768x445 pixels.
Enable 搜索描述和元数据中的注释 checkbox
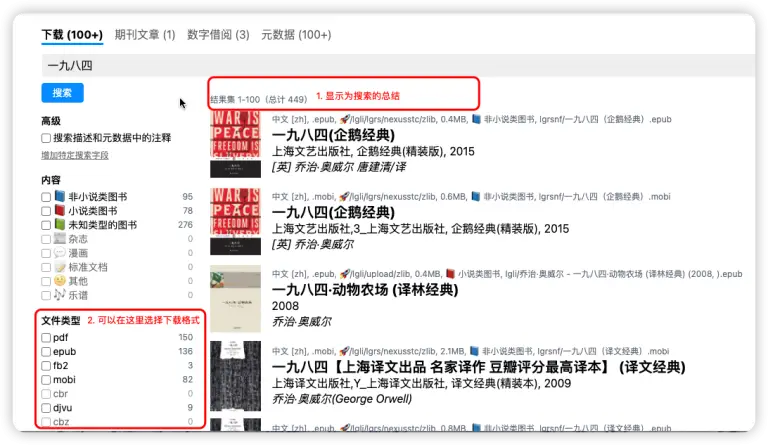(46, 138)
